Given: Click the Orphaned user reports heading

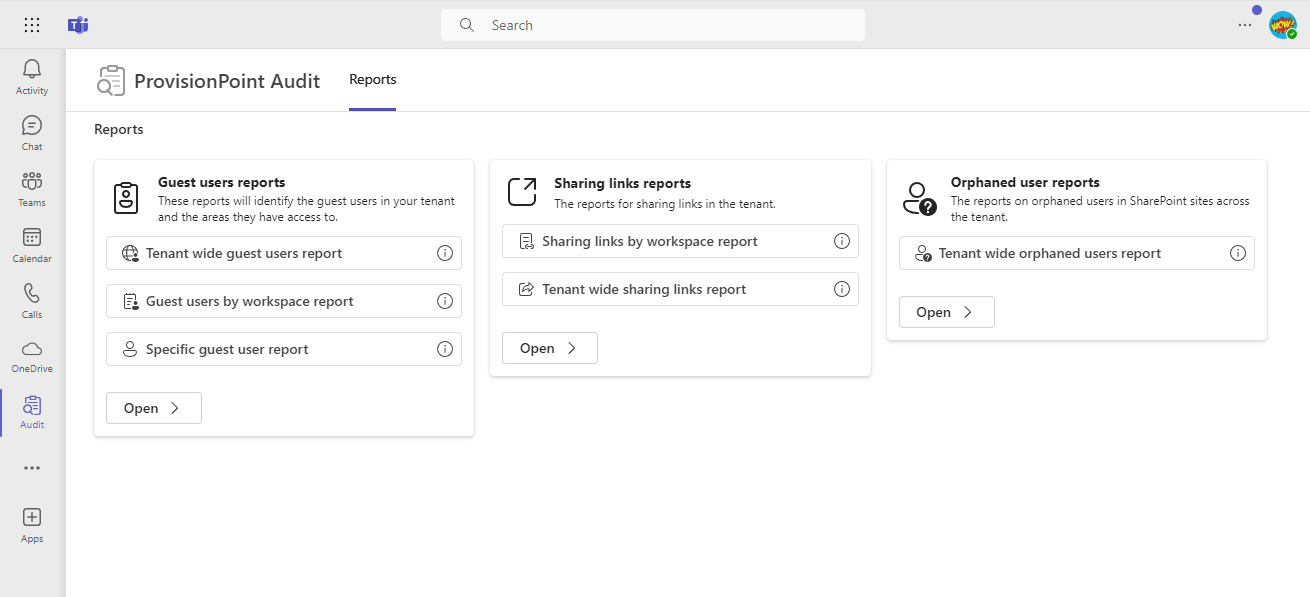Looking at the screenshot, I should [x=1025, y=183].
